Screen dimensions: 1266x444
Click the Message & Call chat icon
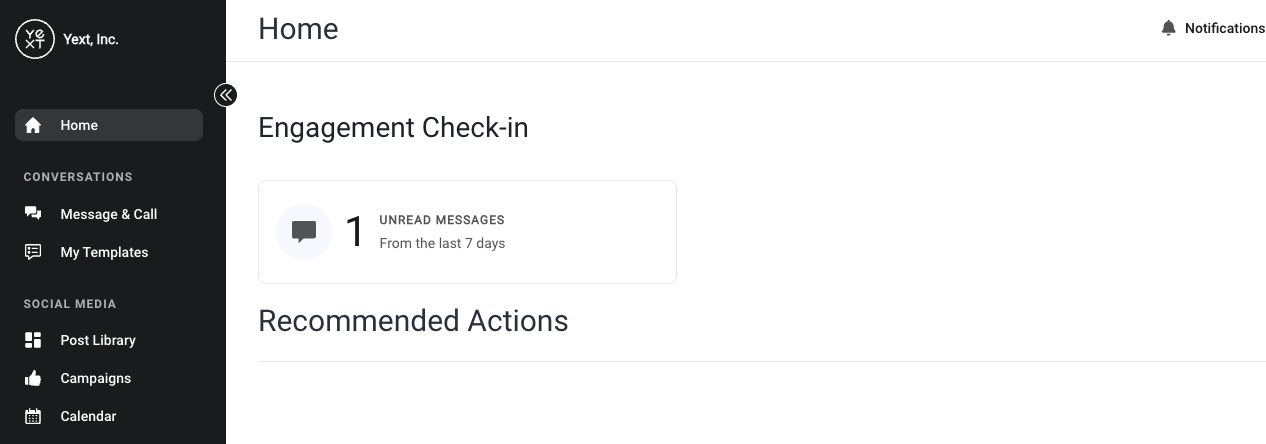pos(33,214)
